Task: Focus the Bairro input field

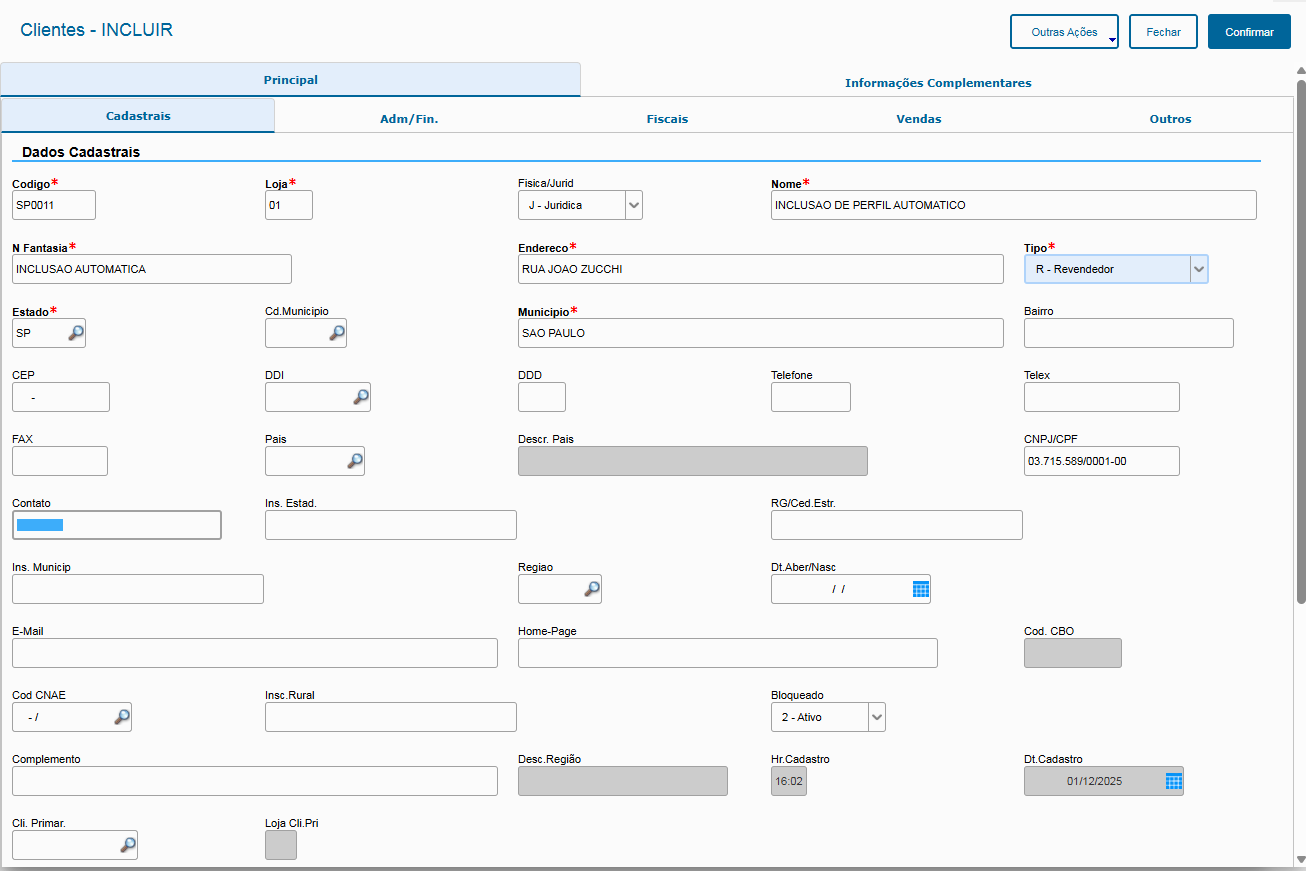Action: (x=1129, y=333)
